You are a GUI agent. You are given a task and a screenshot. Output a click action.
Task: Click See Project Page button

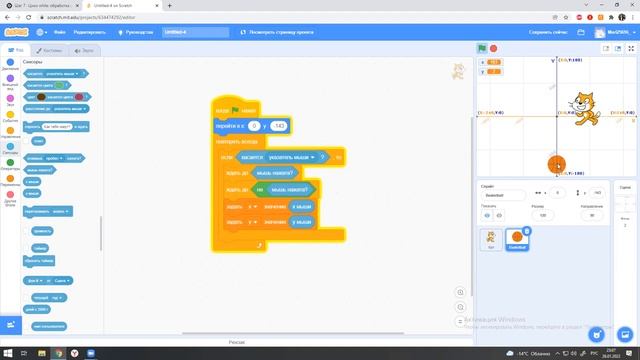(278, 32)
